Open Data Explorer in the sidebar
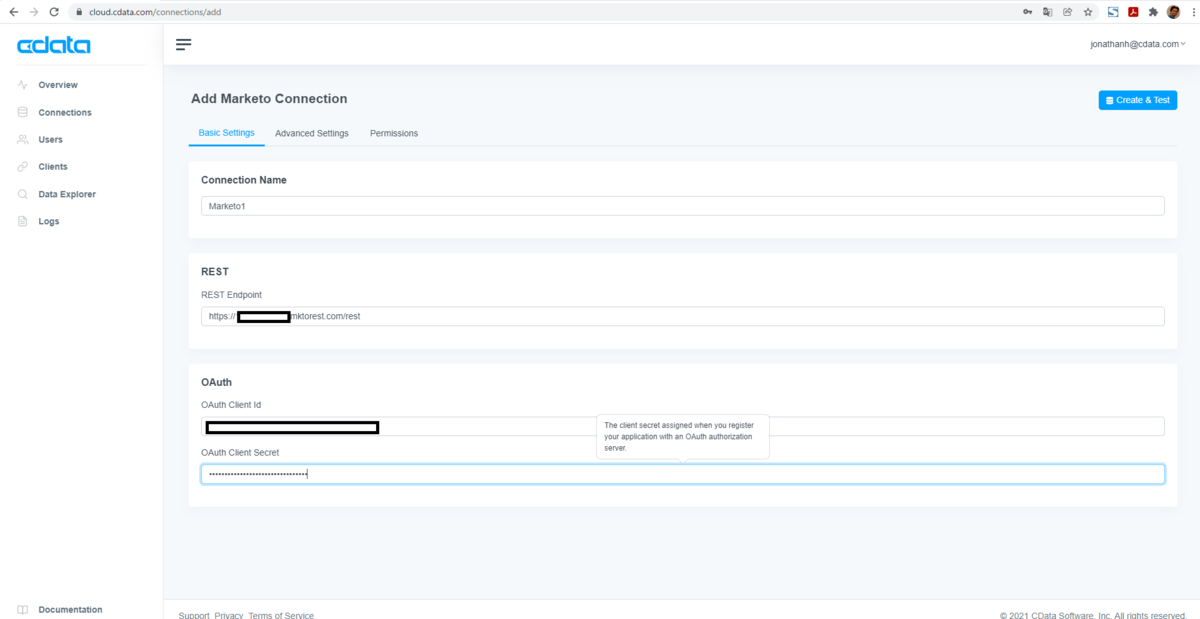Image resolution: width=1200 pixels, height=619 pixels. 67,194
